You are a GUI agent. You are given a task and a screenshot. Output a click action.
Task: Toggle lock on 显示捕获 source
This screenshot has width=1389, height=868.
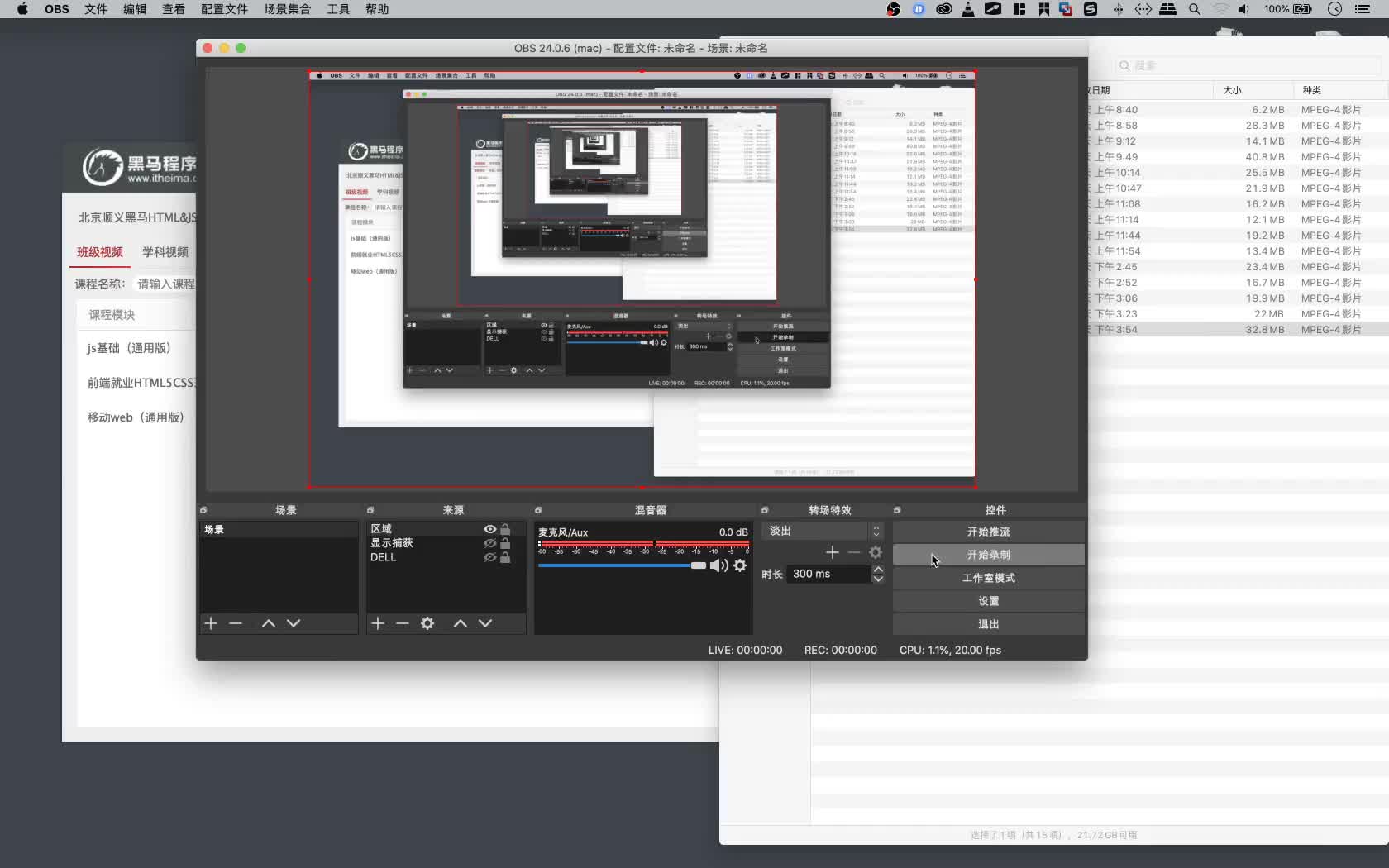pyautogui.click(x=505, y=543)
